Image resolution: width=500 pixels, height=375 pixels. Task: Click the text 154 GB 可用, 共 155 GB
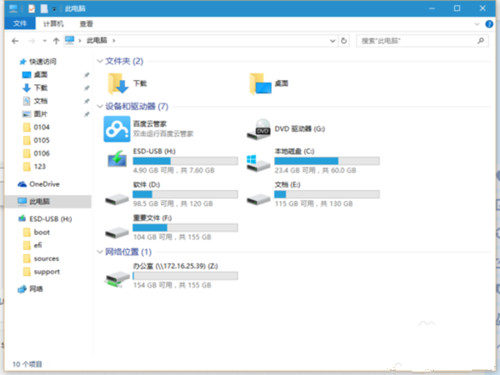pyautogui.click(x=172, y=285)
